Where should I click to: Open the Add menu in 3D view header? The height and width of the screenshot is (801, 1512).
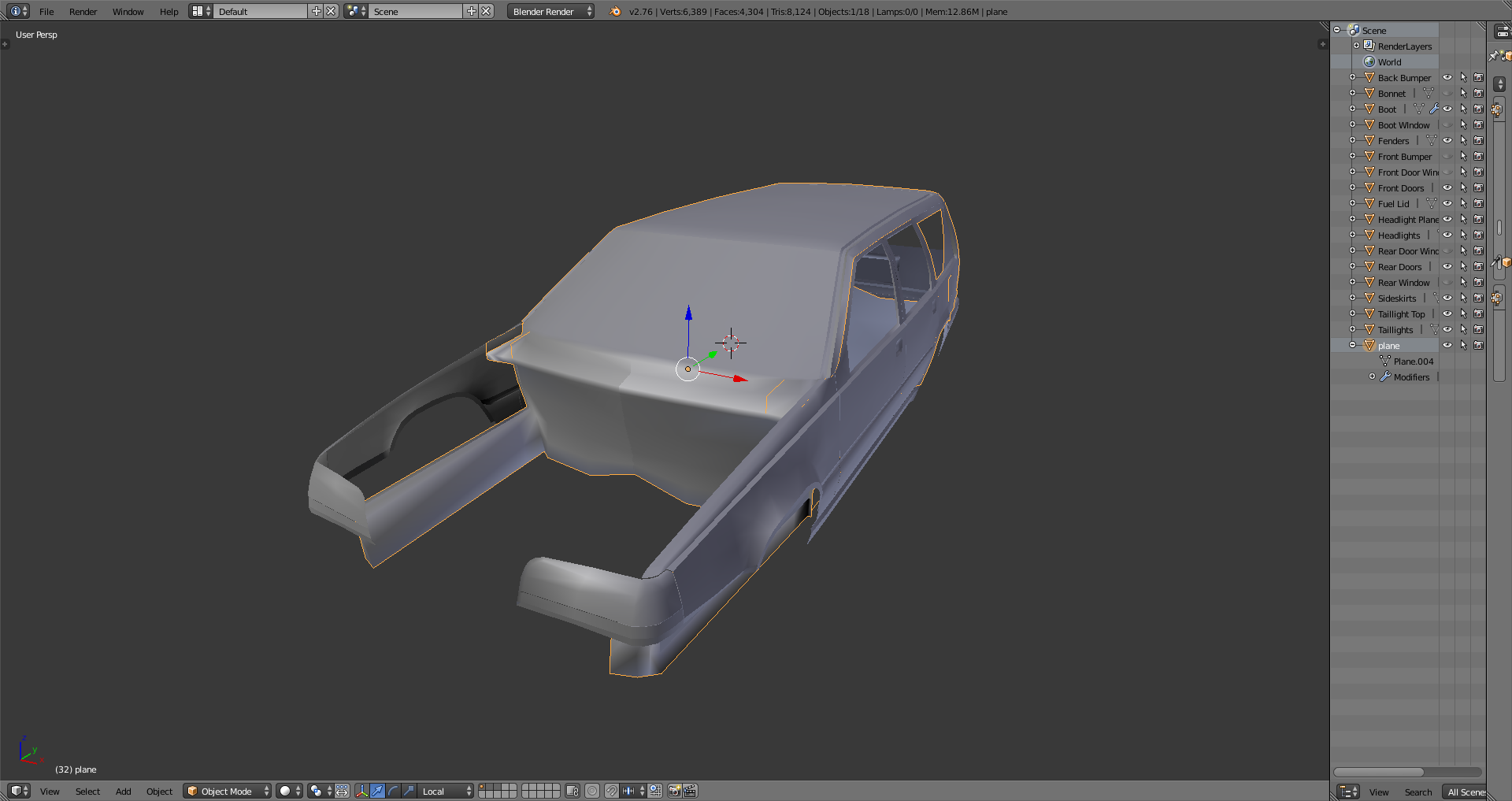click(x=123, y=791)
